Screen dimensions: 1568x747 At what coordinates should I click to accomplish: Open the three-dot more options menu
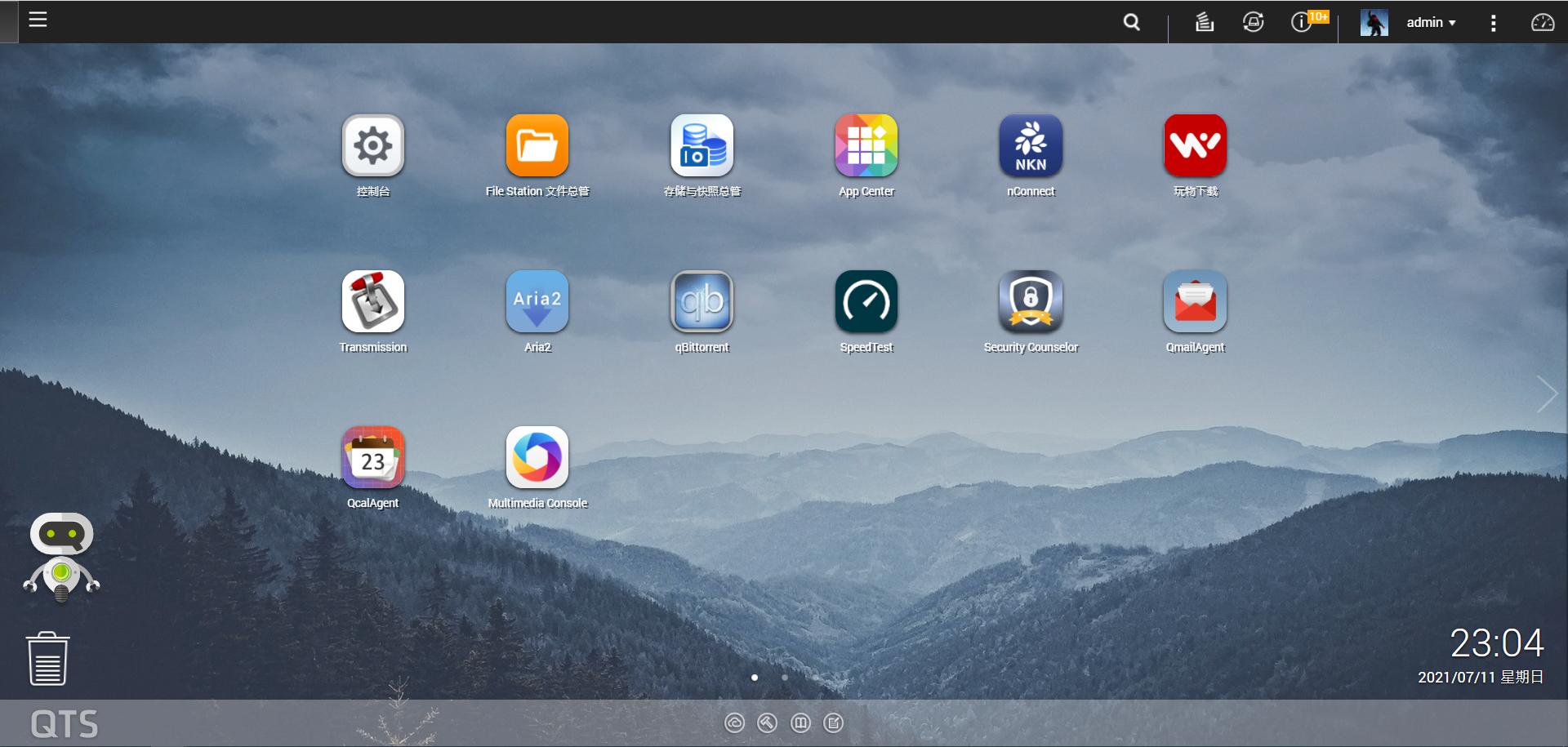(1493, 23)
